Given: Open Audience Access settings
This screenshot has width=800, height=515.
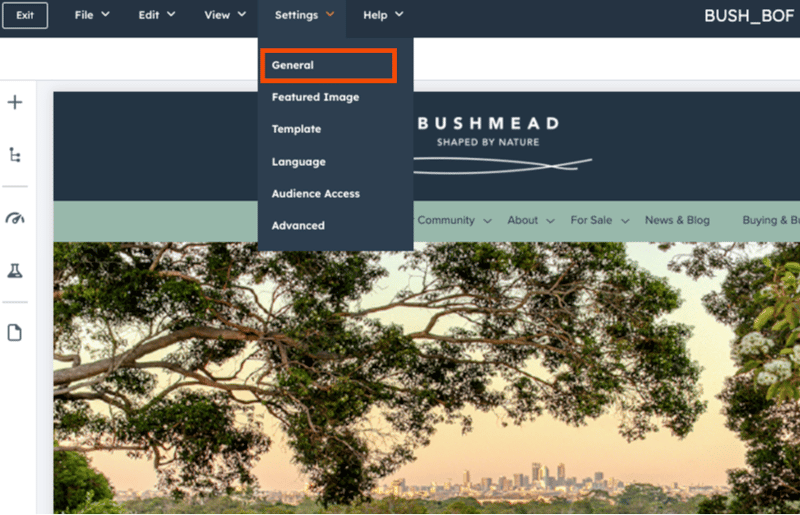Looking at the screenshot, I should pos(316,193).
